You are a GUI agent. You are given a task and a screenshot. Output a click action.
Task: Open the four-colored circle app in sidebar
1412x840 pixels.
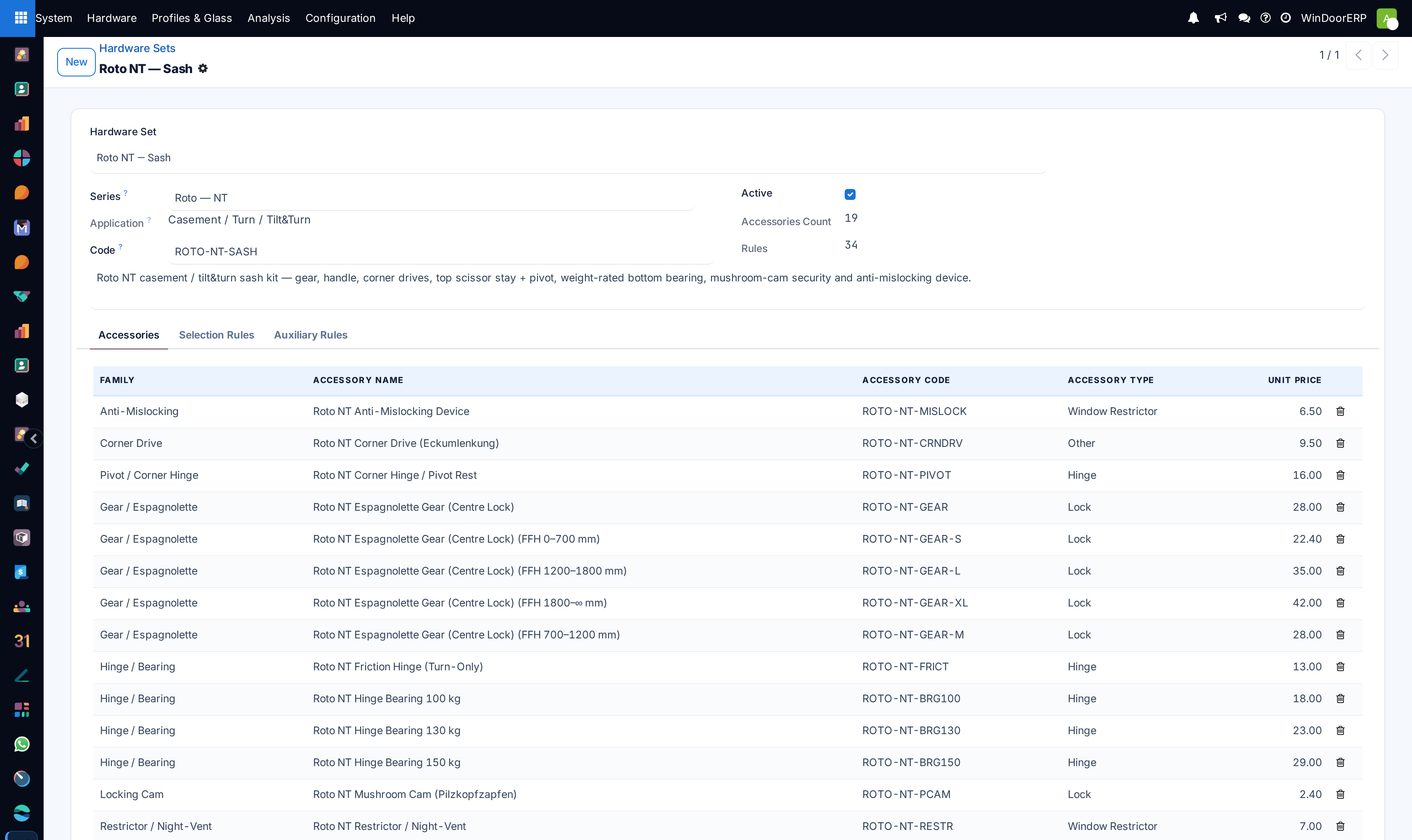[21, 158]
